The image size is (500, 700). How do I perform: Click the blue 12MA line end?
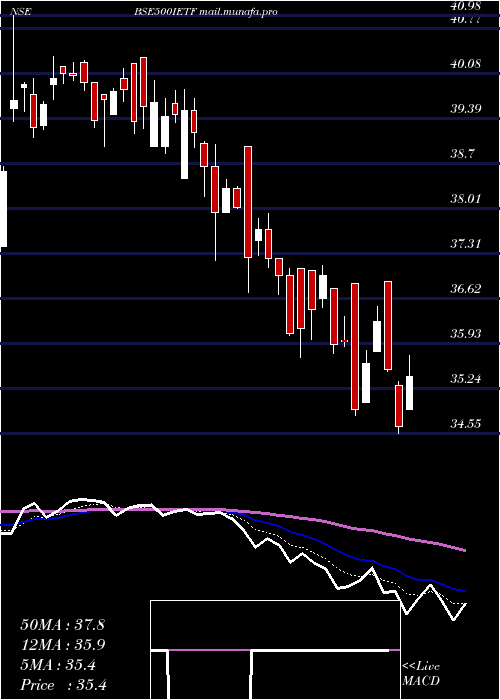point(465,590)
